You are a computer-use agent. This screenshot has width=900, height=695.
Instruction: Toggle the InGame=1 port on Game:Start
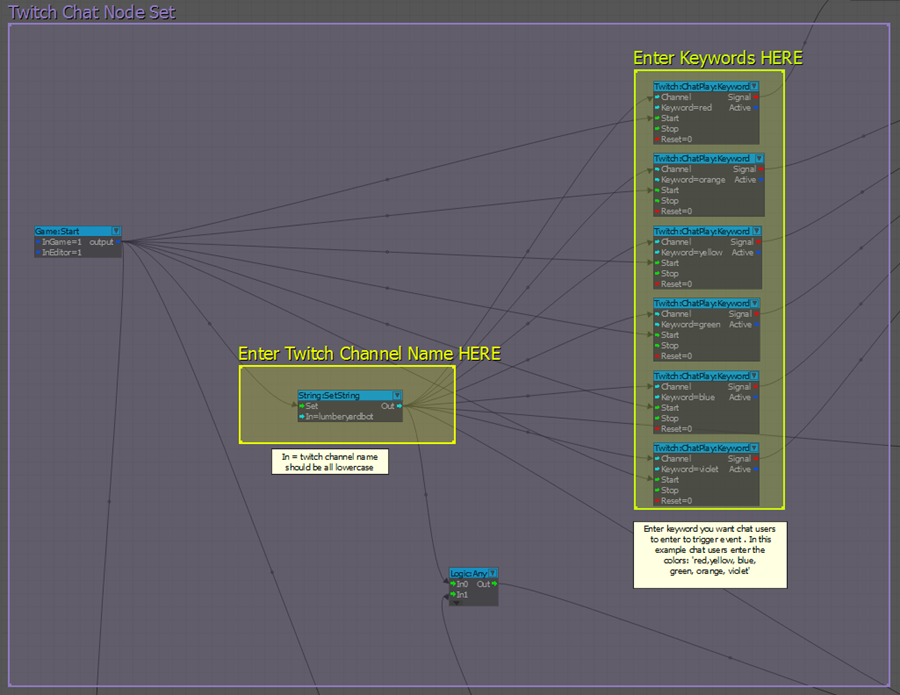click(x=38, y=242)
